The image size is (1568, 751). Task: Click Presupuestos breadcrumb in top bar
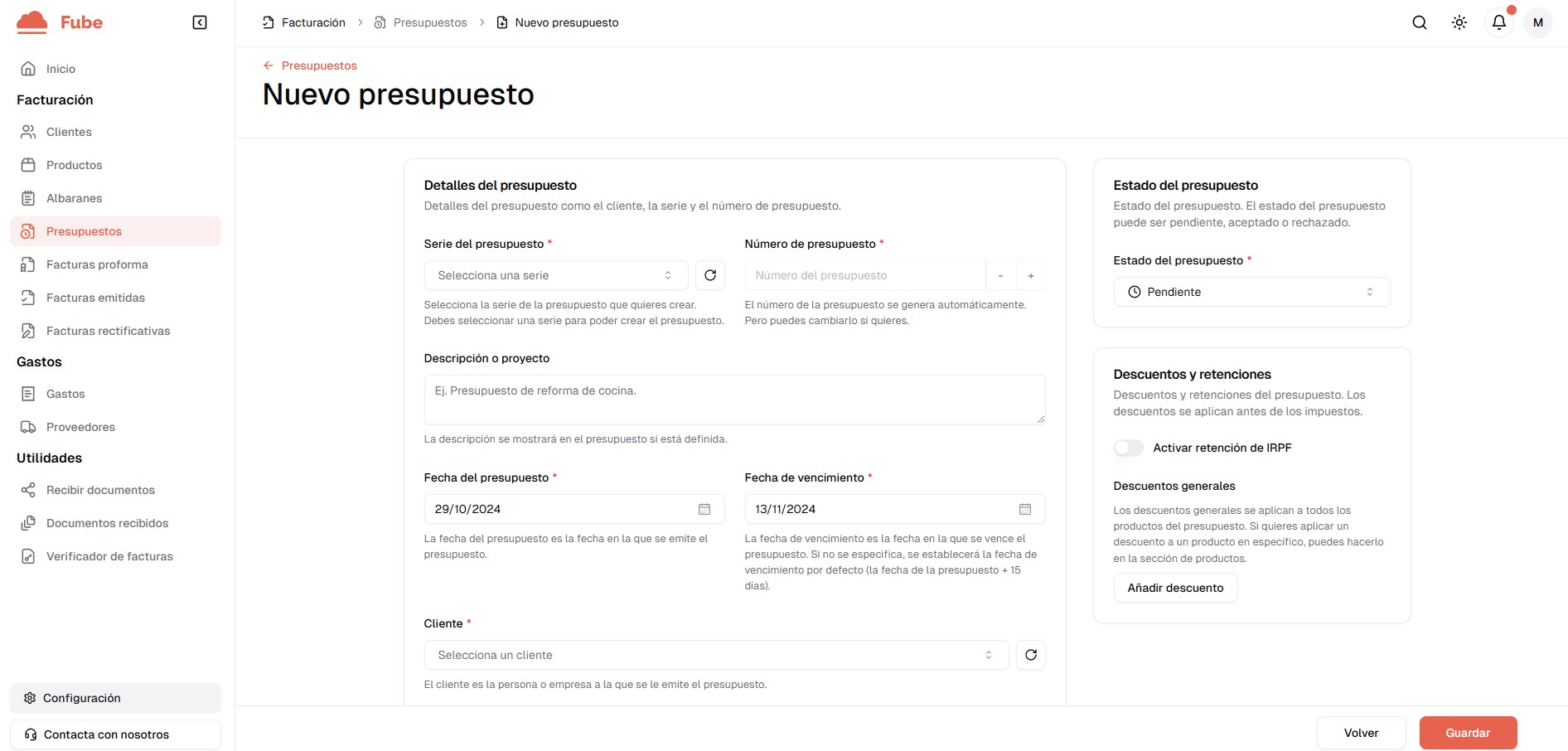[x=421, y=22]
